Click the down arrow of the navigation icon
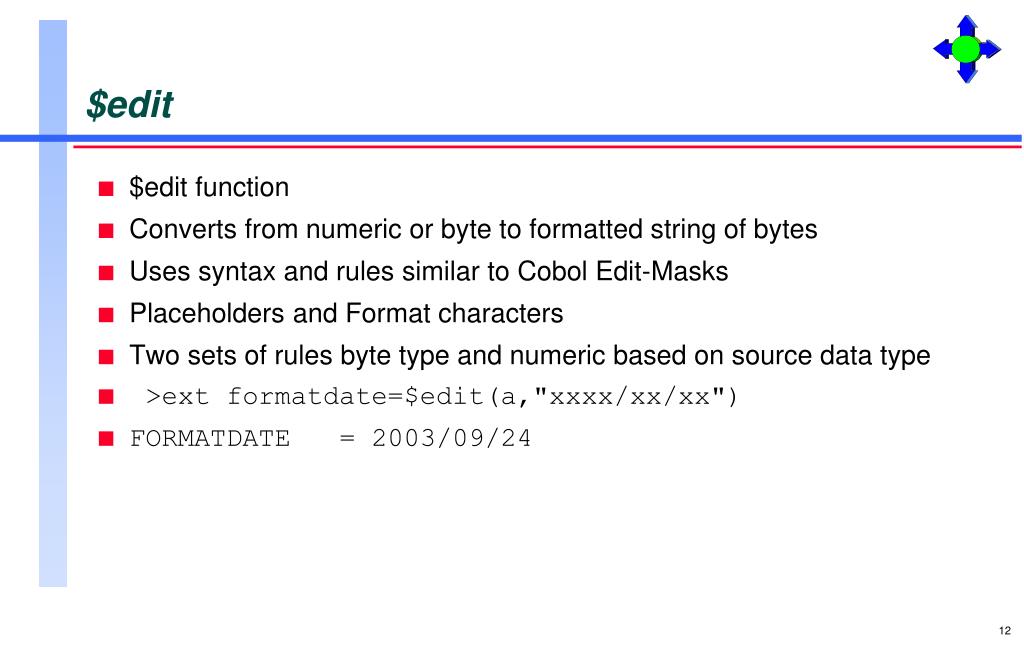The width and height of the screenshot is (1024, 647). [967, 73]
